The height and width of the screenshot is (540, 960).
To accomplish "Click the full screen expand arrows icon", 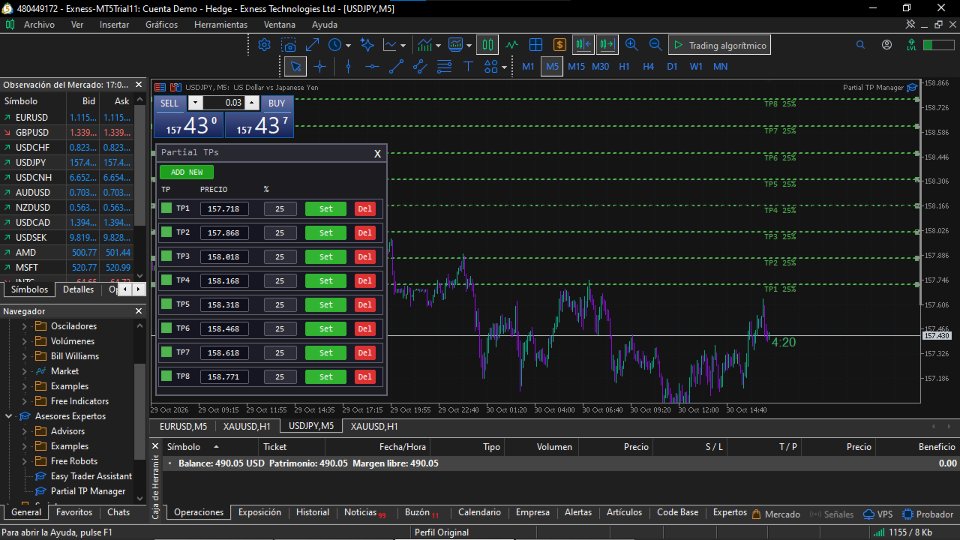I will click(x=312, y=45).
